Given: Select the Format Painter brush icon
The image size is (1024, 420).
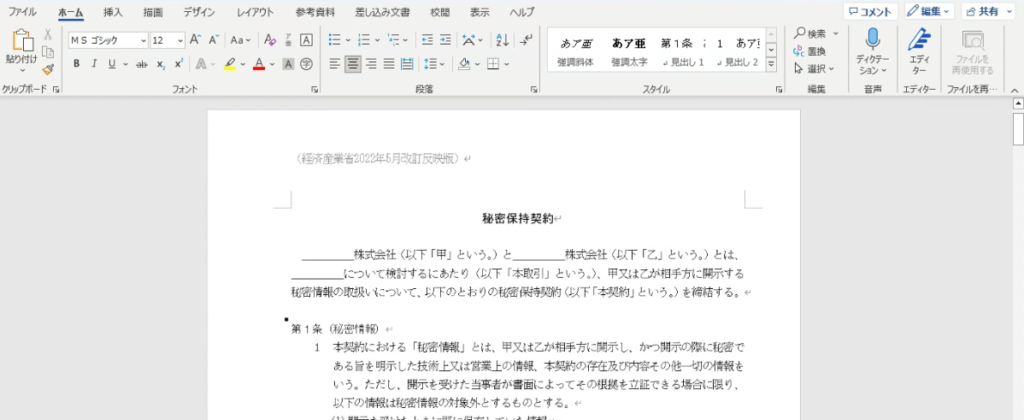Looking at the screenshot, I should [x=48, y=69].
